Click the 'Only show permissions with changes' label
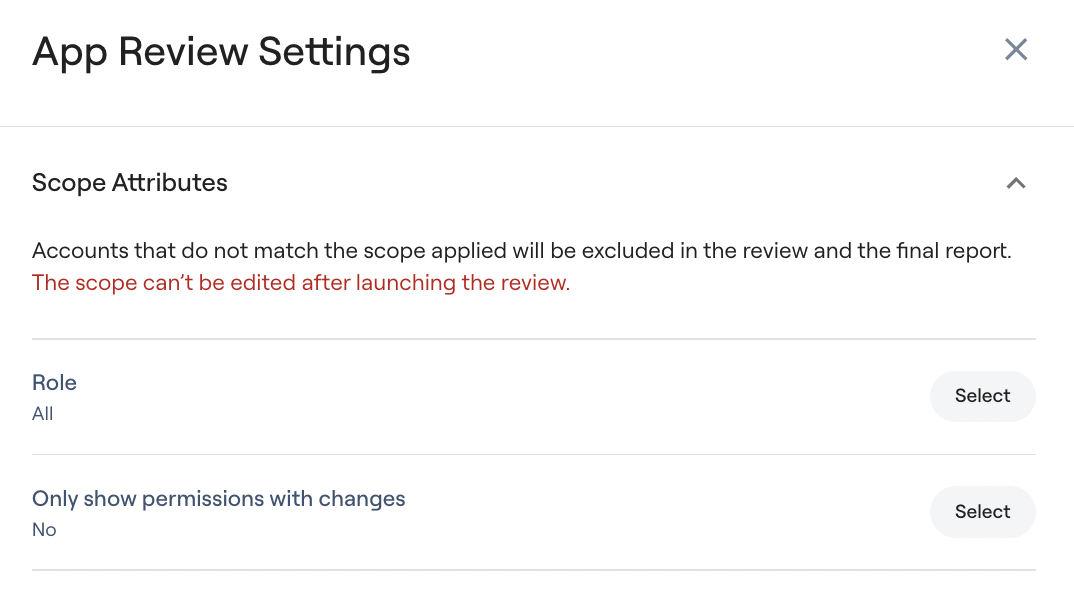 click(218, 499)
